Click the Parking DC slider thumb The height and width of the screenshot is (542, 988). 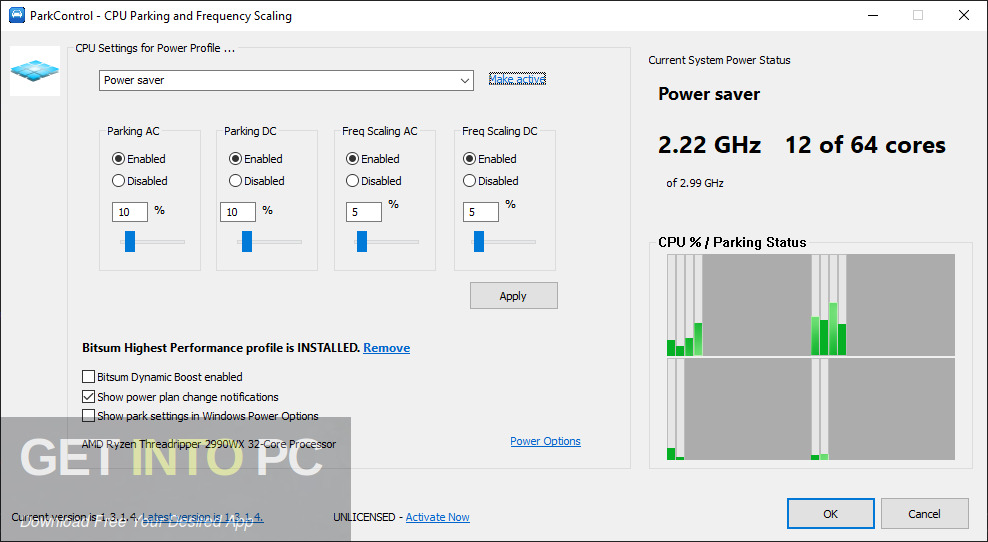coord(247,241)
